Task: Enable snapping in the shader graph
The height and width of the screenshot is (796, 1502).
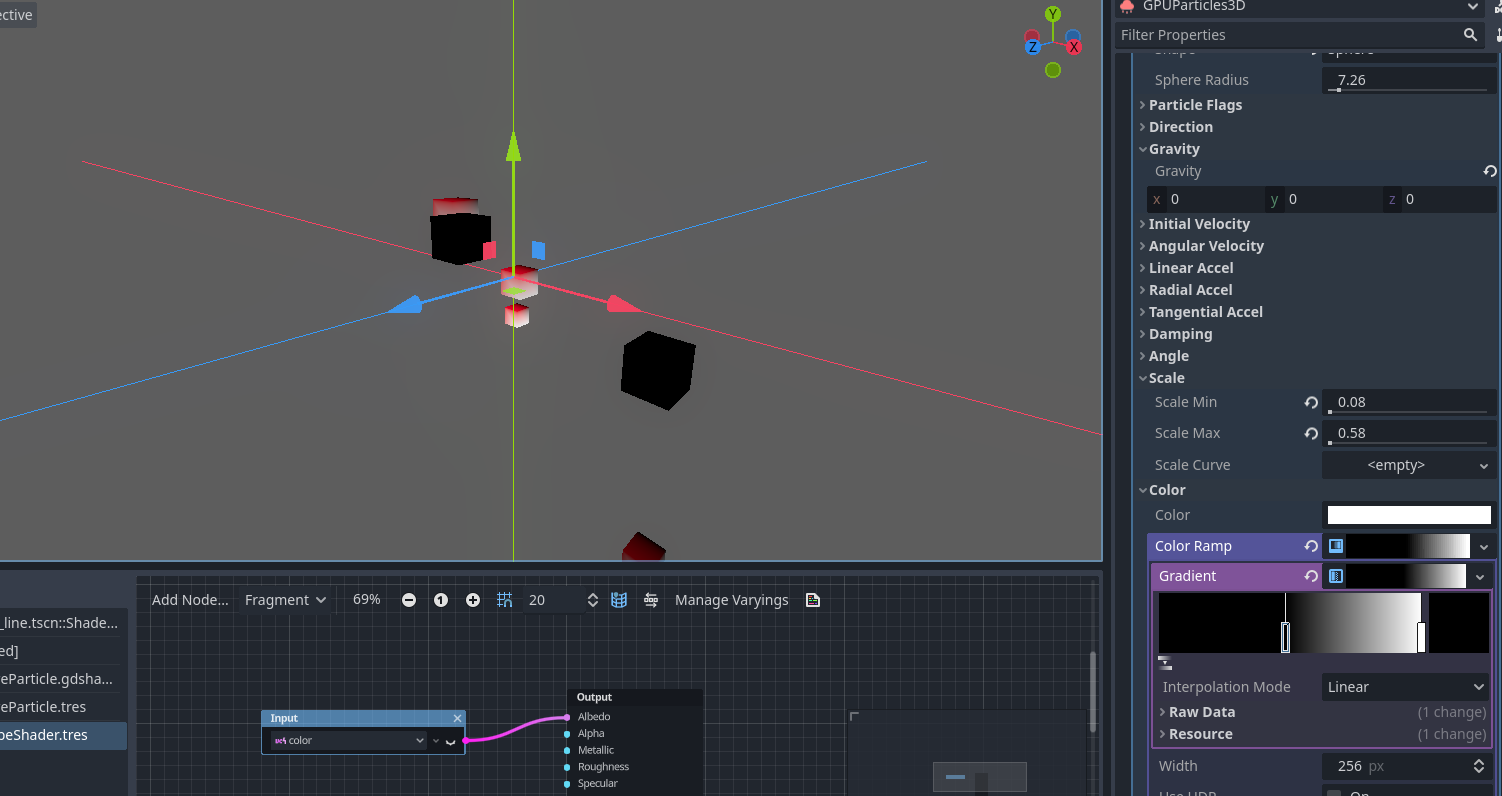Action: pyautogui.click(x=504, y=599)
